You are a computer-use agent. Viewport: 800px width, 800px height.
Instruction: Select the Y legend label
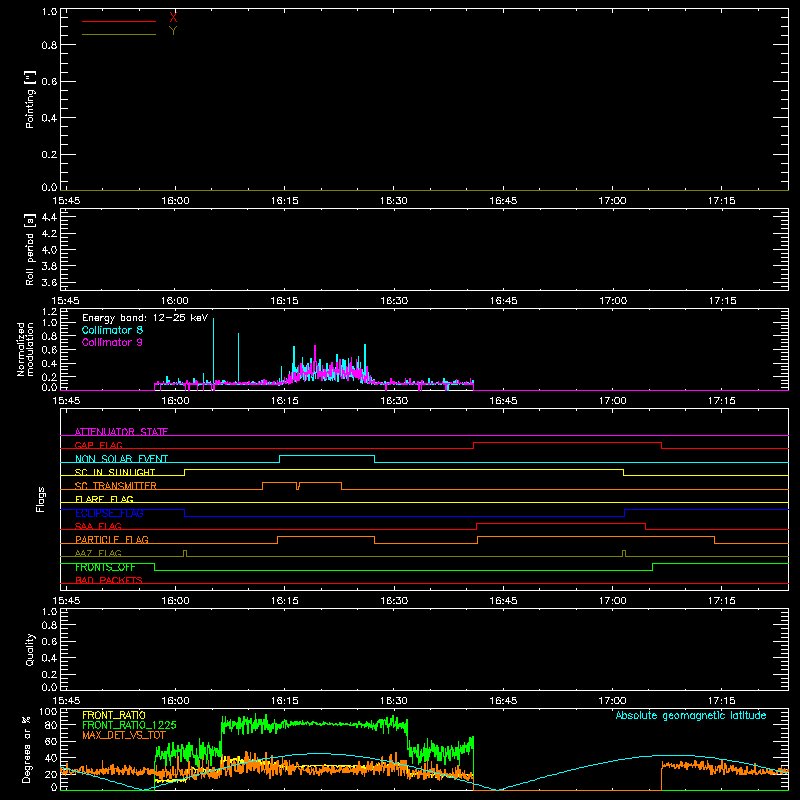(x=173, y=31)
